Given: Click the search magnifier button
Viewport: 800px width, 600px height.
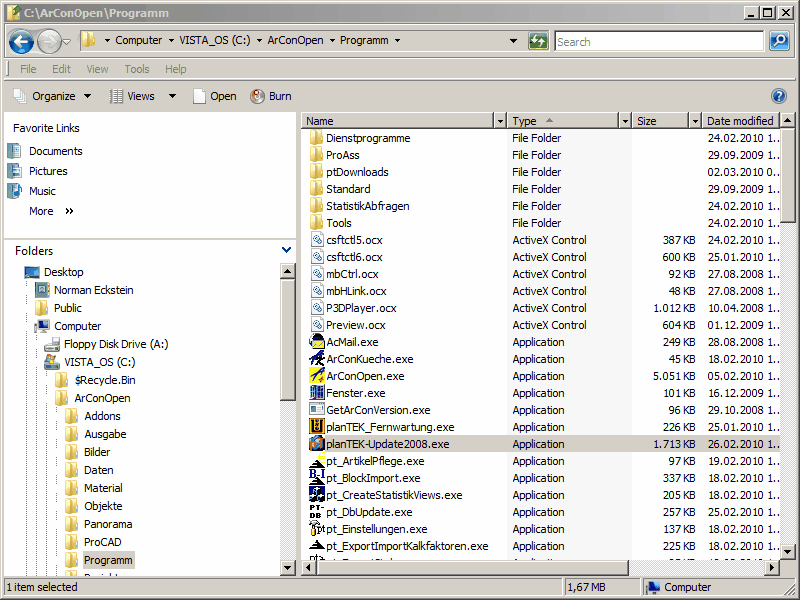Looking at the screenshot, I should click(x=779, y=41).
